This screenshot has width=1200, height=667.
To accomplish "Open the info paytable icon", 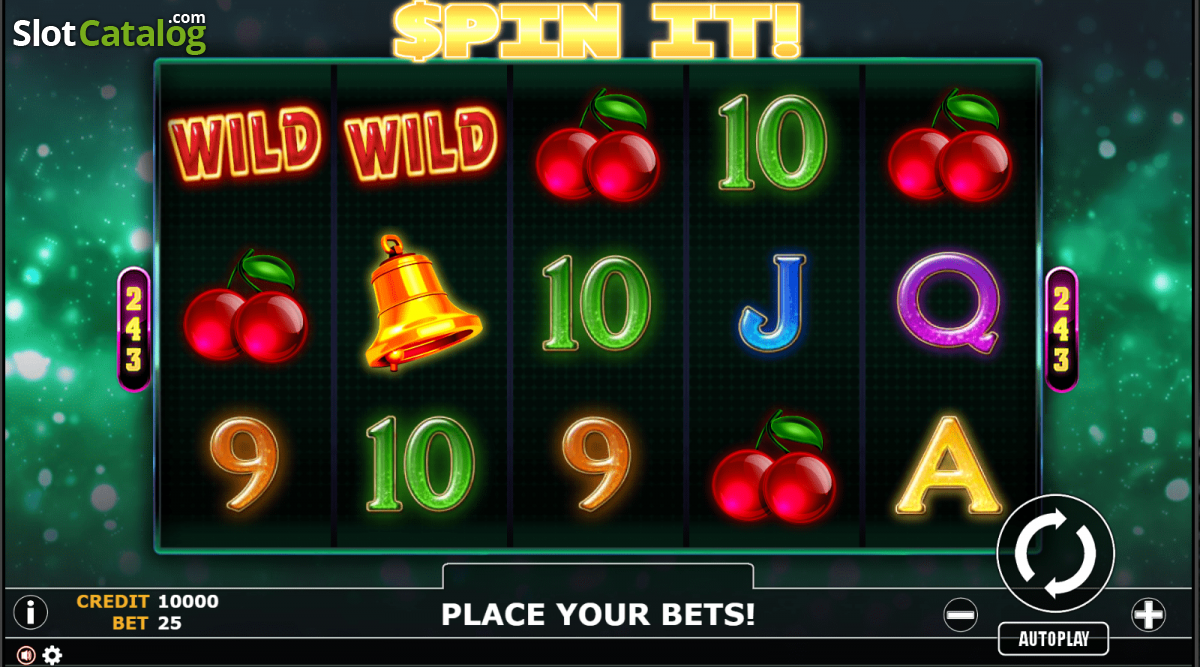I will 31,611.
